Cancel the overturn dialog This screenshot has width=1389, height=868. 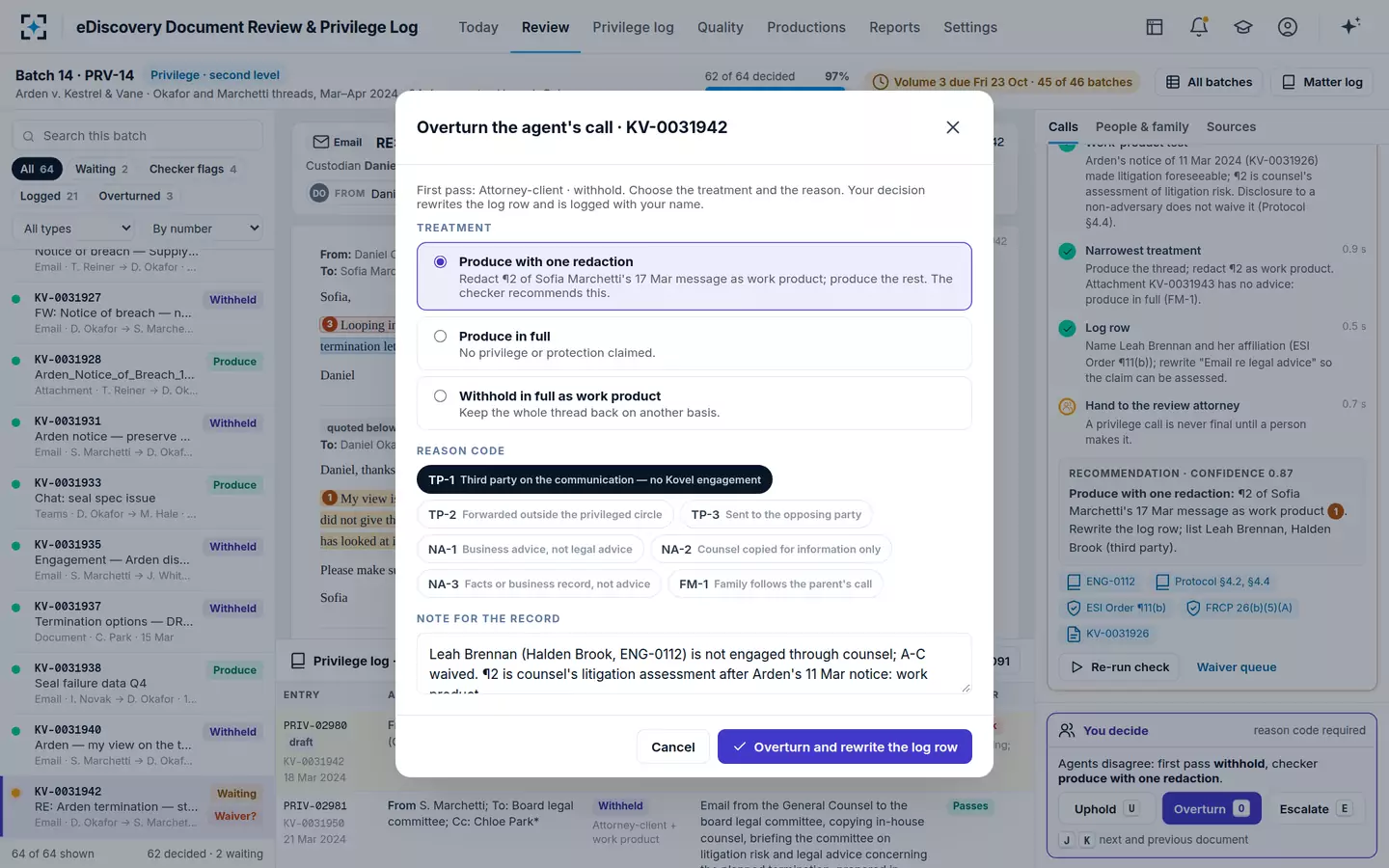673,746
